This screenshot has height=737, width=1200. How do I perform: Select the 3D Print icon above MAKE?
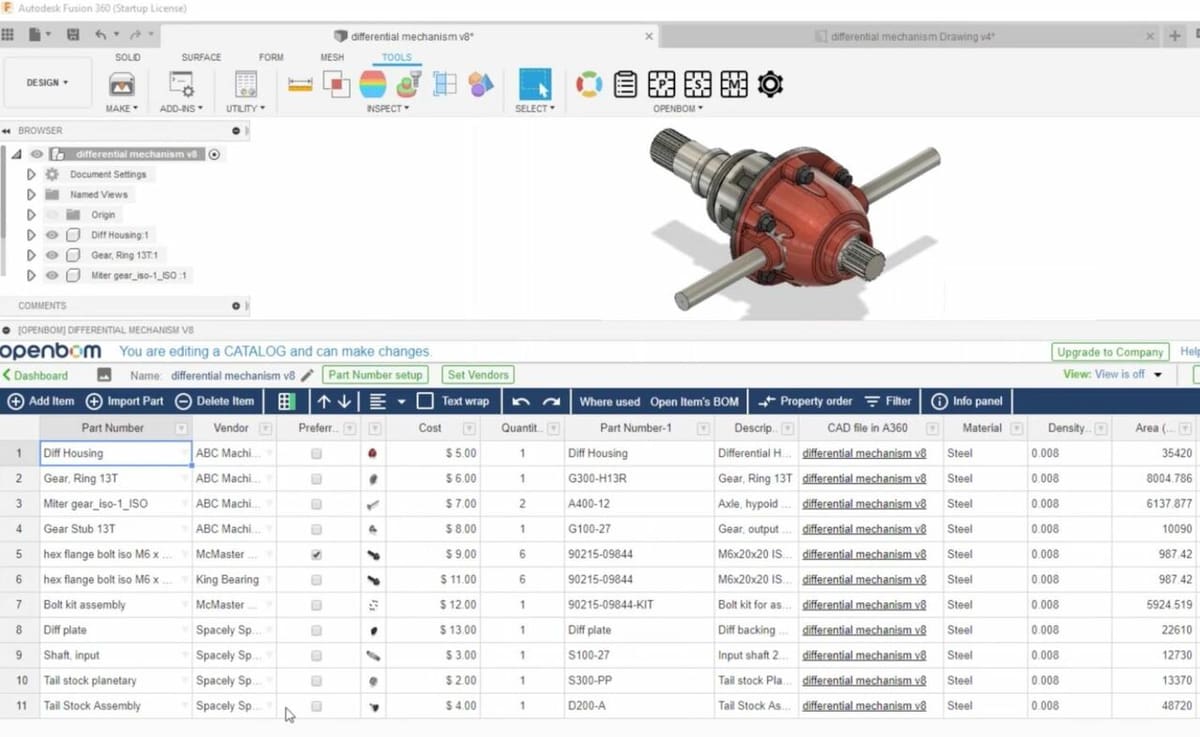[121, 84]
